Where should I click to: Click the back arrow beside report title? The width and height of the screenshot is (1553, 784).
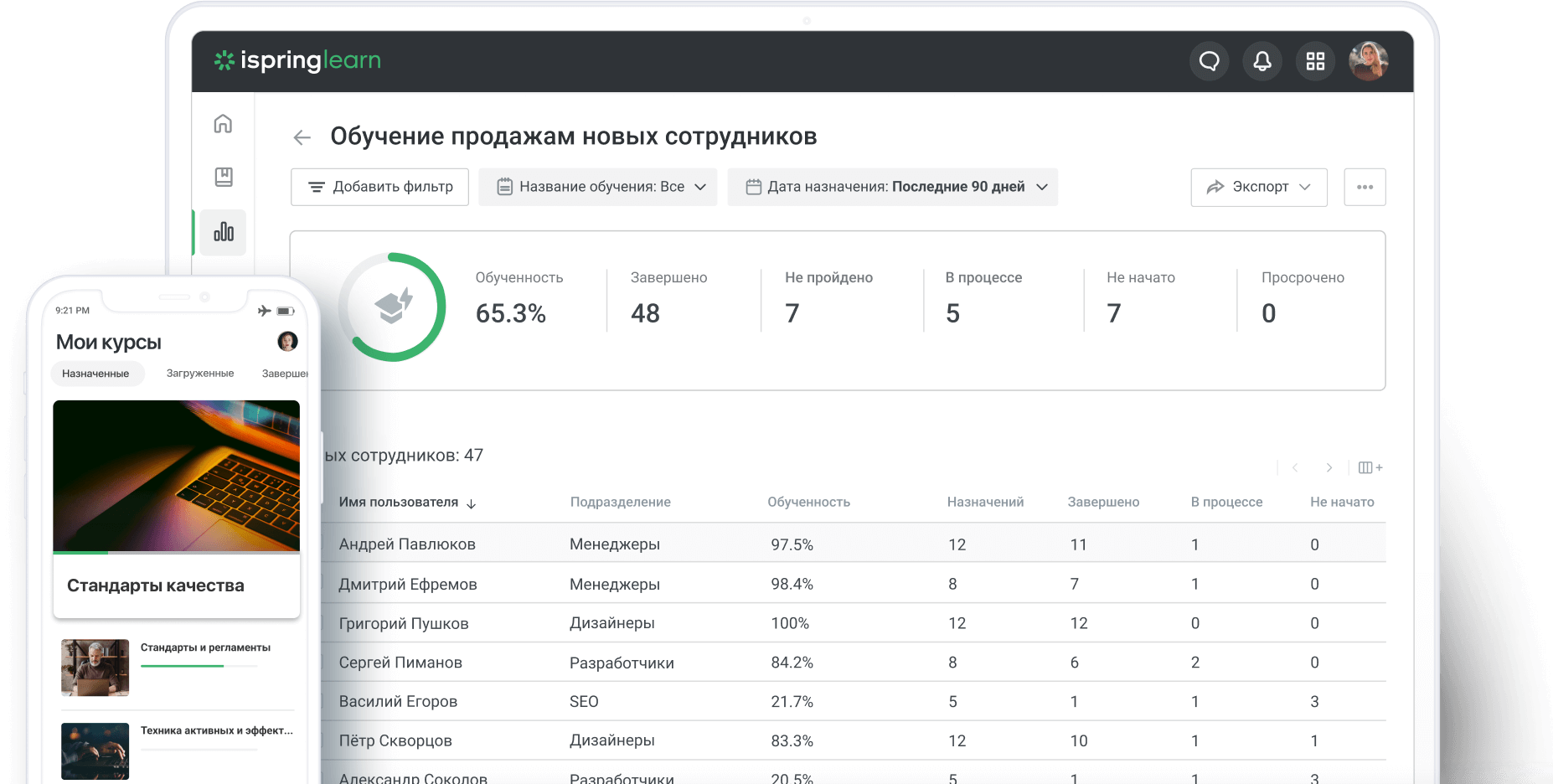point(302,137)
